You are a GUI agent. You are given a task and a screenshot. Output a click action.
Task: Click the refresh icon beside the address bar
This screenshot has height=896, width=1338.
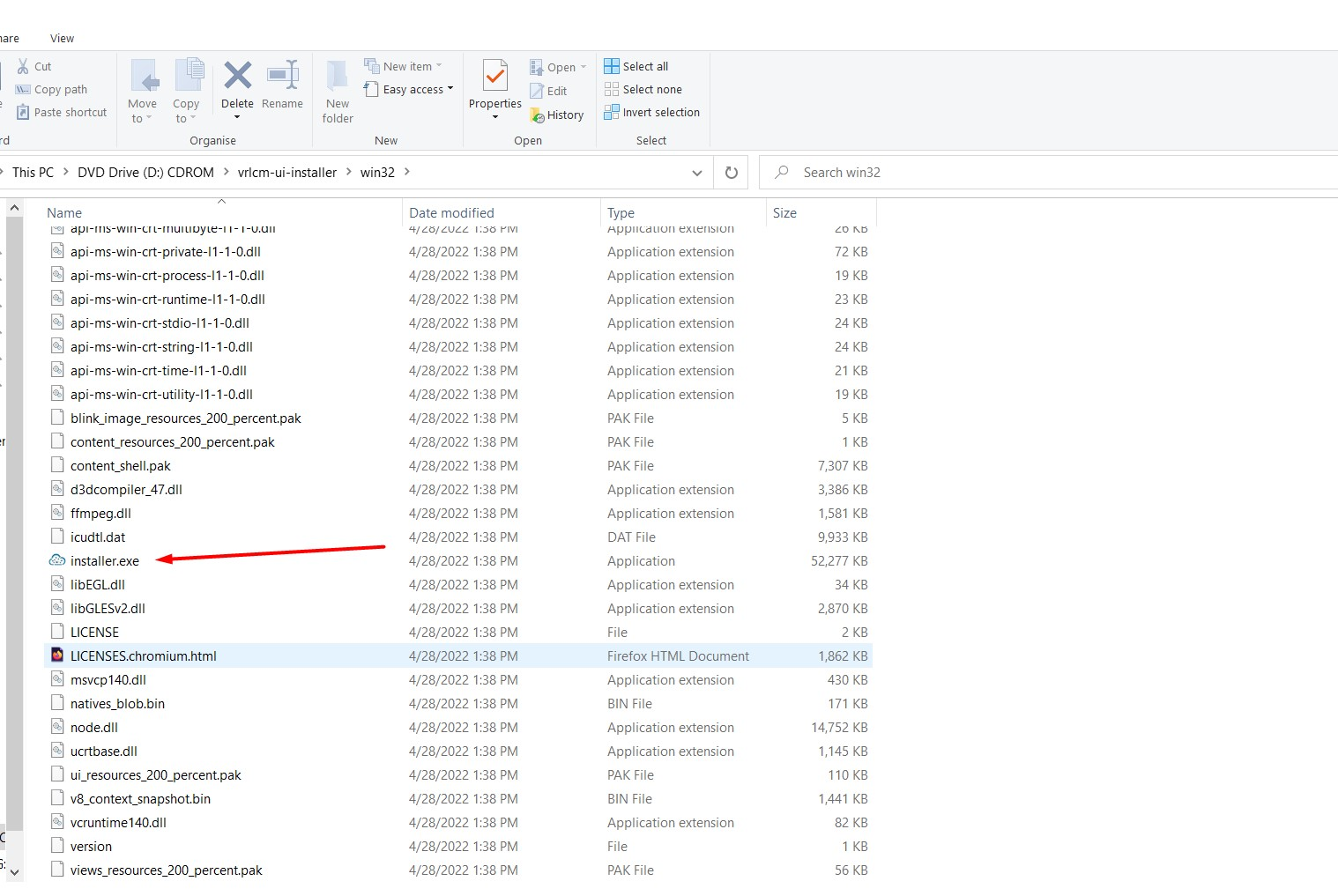731,172
